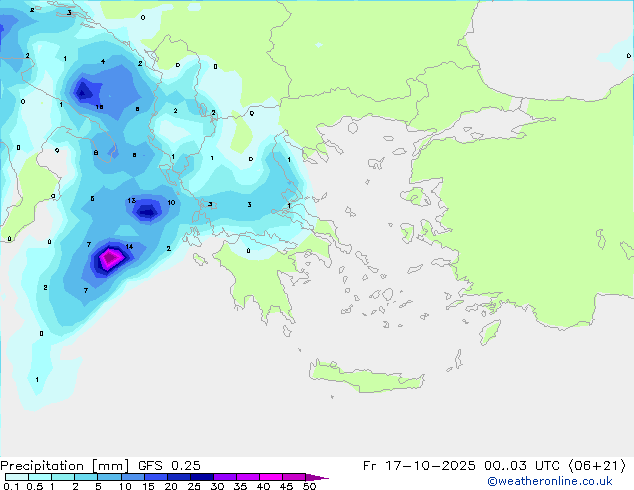
Task: Click the above-50 arrow tip of legend
Action: (317, 477)
